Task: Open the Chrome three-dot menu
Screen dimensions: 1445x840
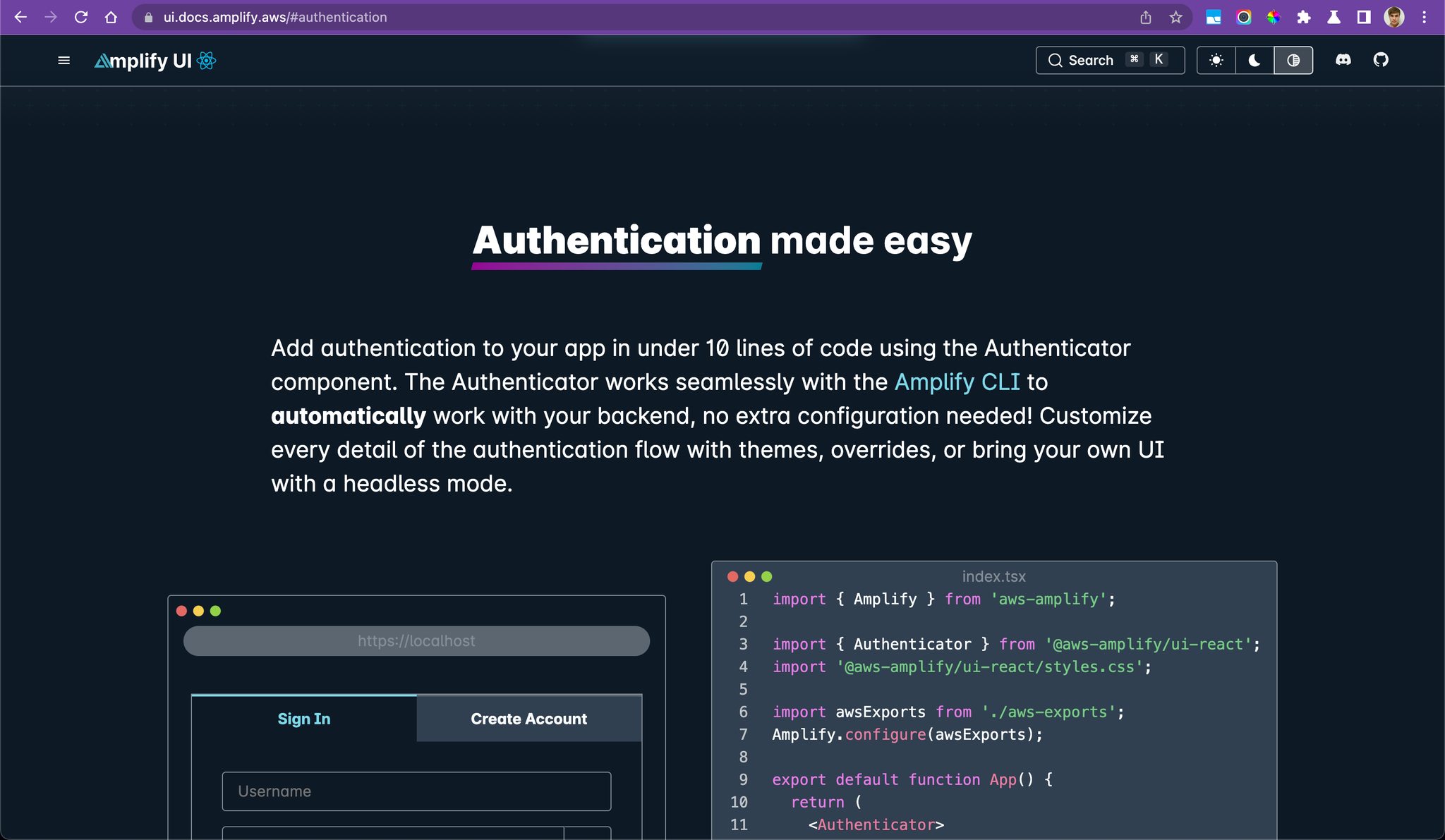Action: (x=1425, y=18)
